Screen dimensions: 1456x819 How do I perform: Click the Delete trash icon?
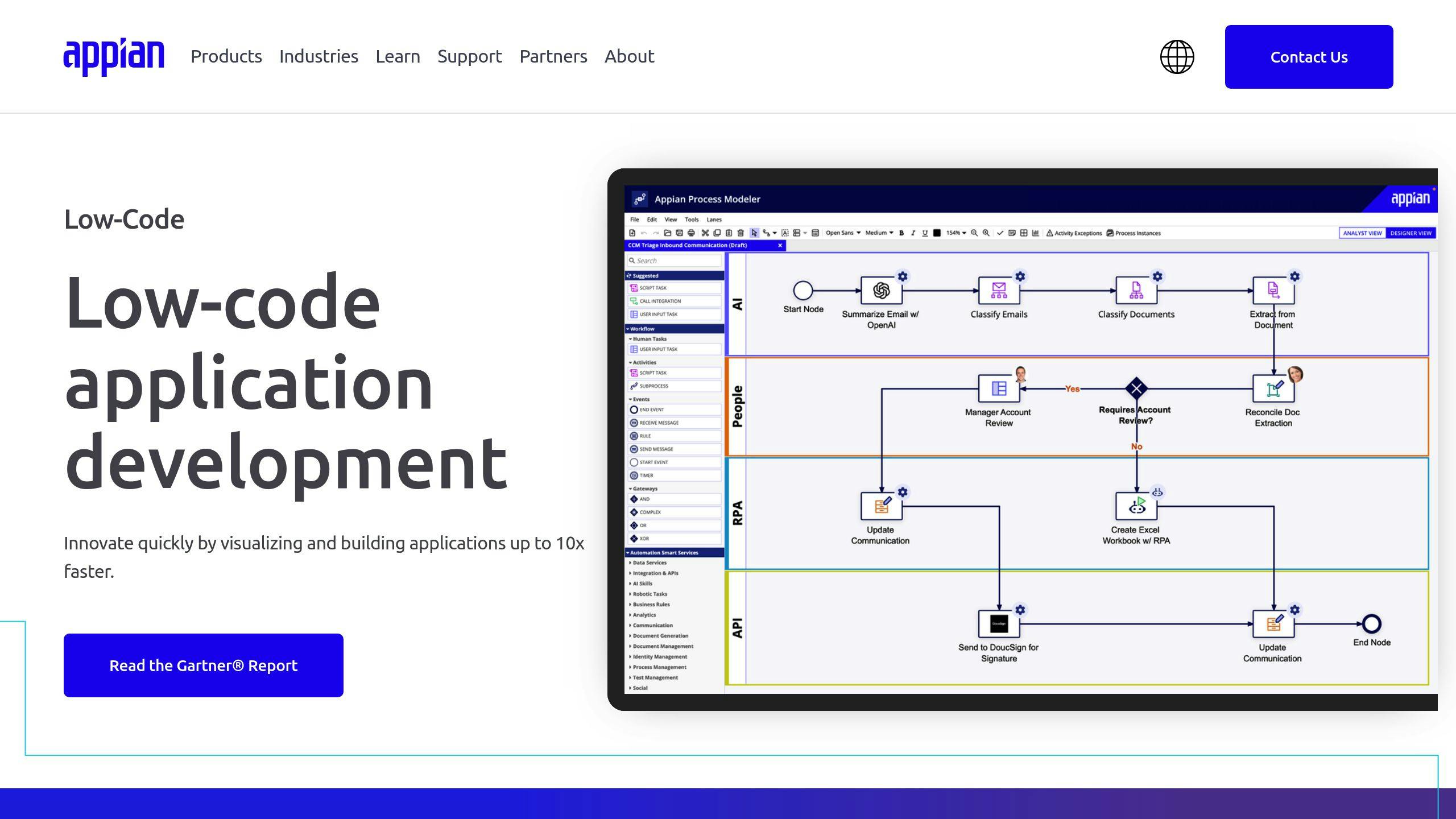(741, 233)
